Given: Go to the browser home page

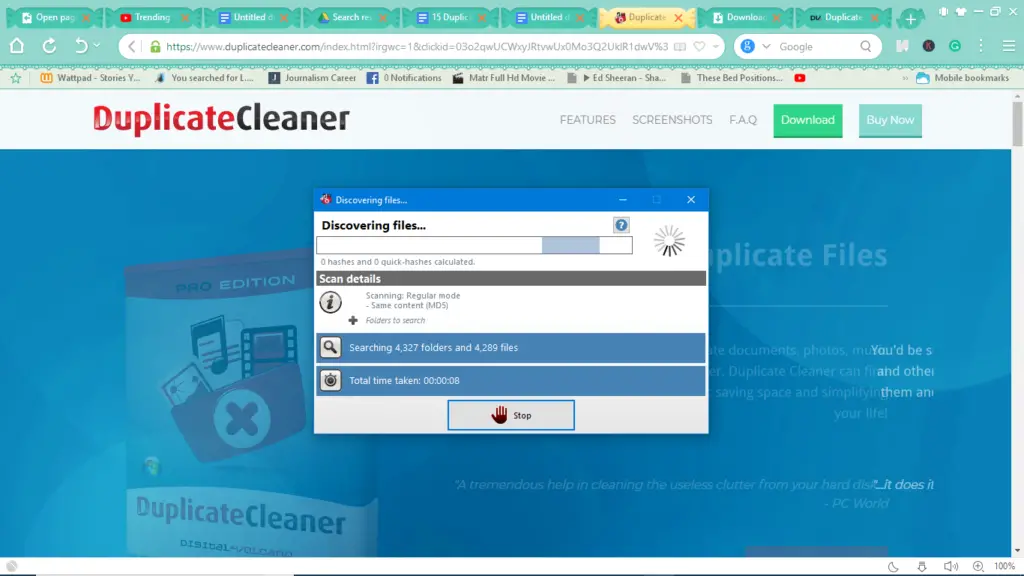Looking at the screenshot, I should point(17,46).
